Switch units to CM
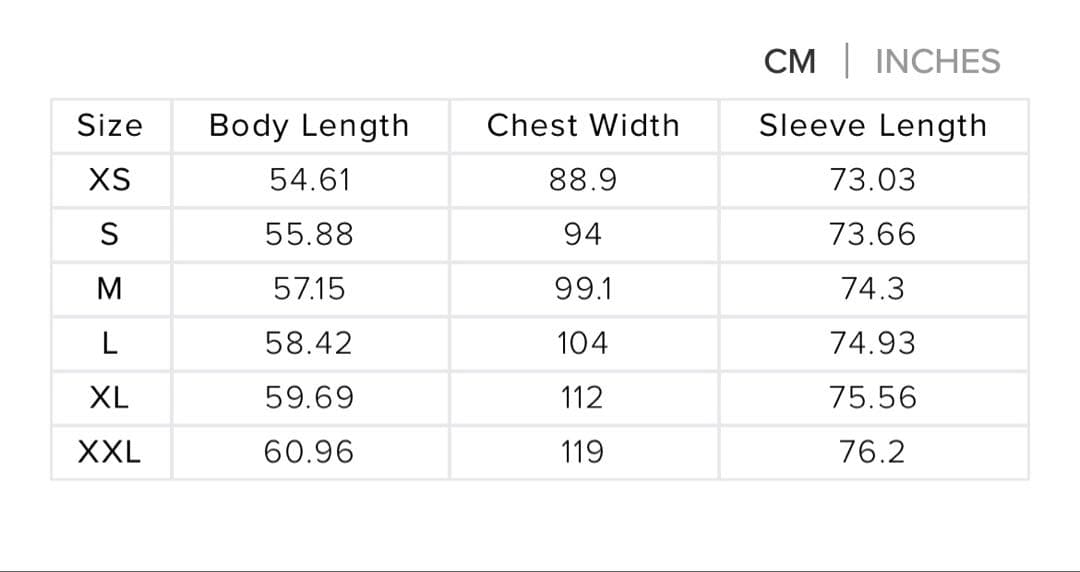The height and width of the screenshot is (572, 1080). click(x=790, y=62)
